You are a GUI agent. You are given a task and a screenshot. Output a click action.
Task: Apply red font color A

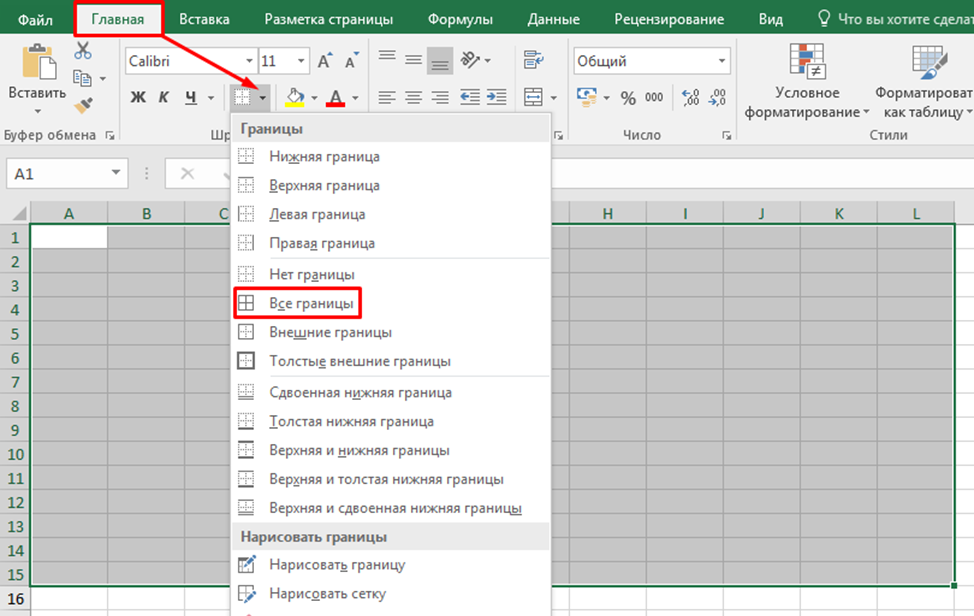click(x=335, y=97)
